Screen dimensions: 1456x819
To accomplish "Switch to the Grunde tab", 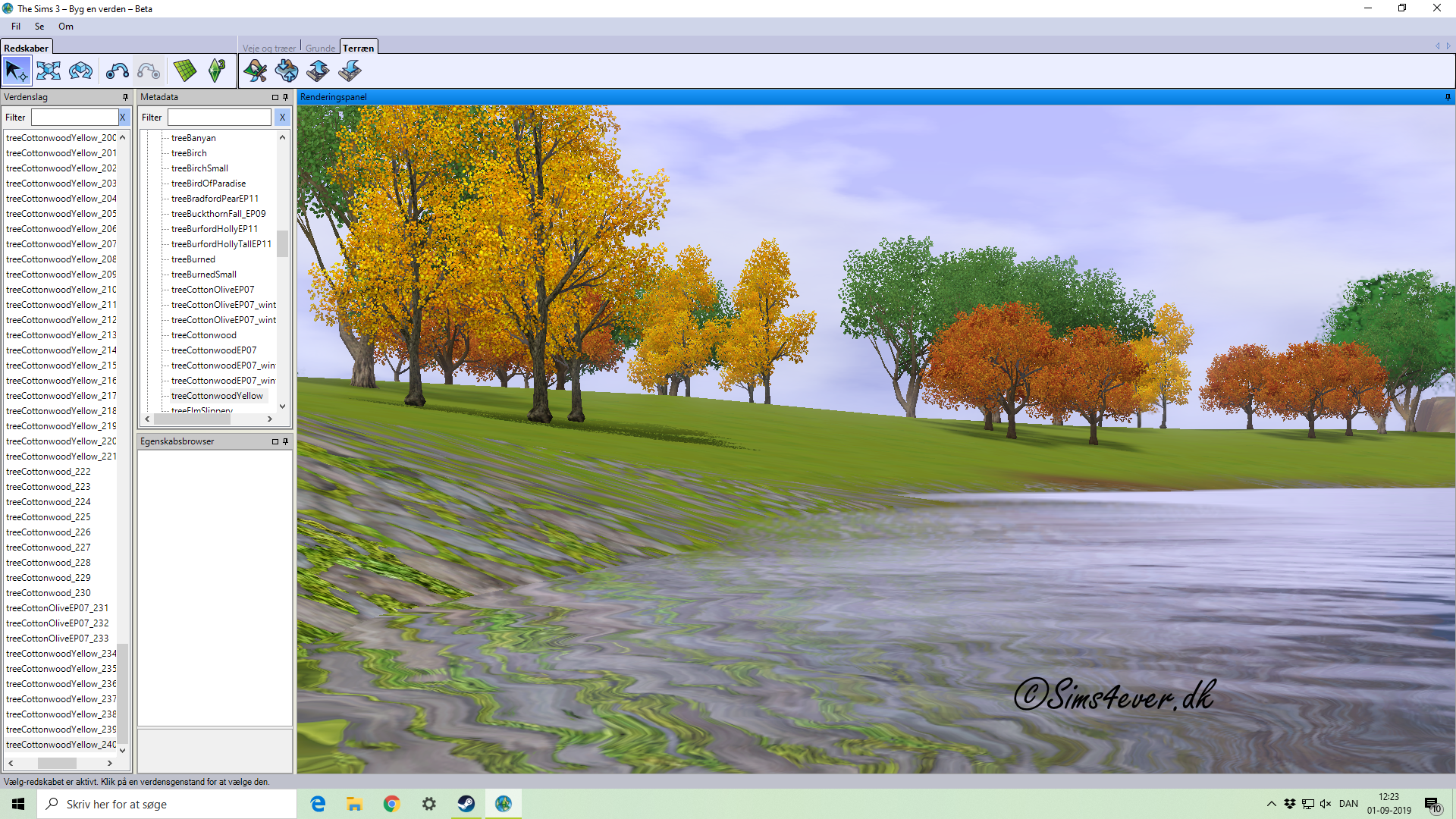I will tap(320, 48).
